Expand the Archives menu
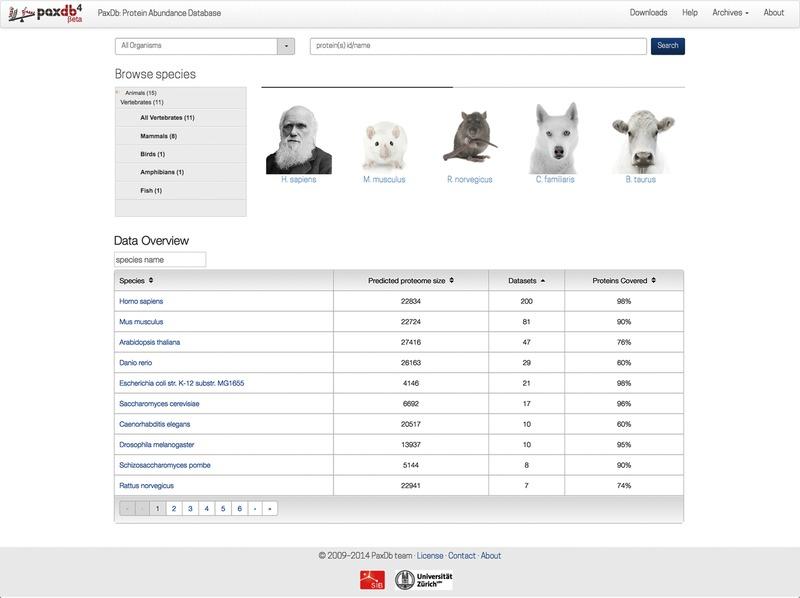The image size is (800, 598). 730,13
